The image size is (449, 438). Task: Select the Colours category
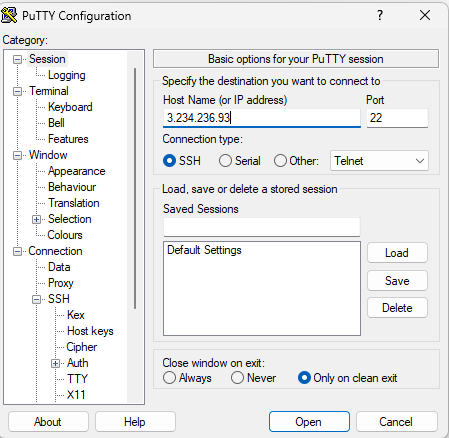click(65, 235)
